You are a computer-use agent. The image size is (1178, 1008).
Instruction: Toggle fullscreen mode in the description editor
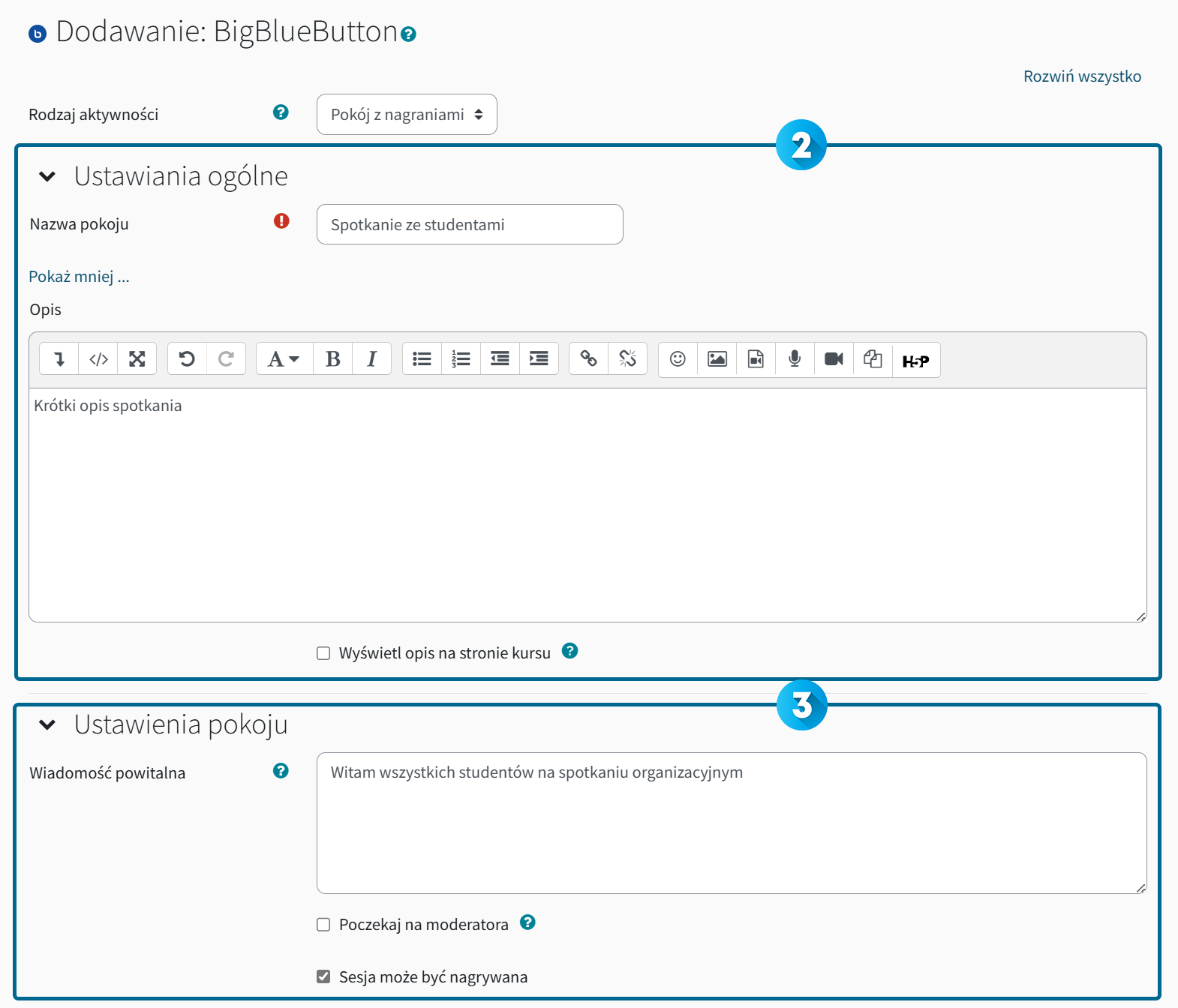pos(137,359)
